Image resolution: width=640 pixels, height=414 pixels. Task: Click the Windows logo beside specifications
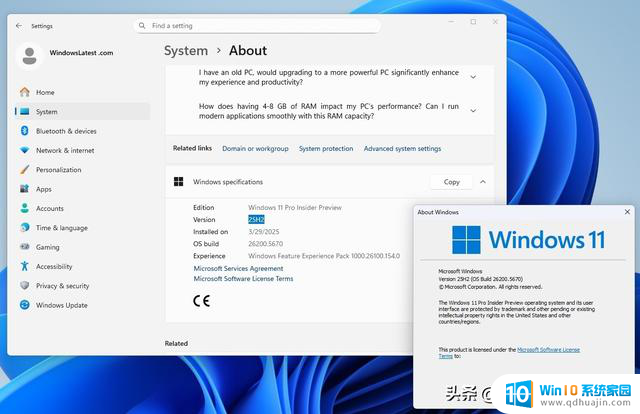pyautogui.click(x=179, y=182)
